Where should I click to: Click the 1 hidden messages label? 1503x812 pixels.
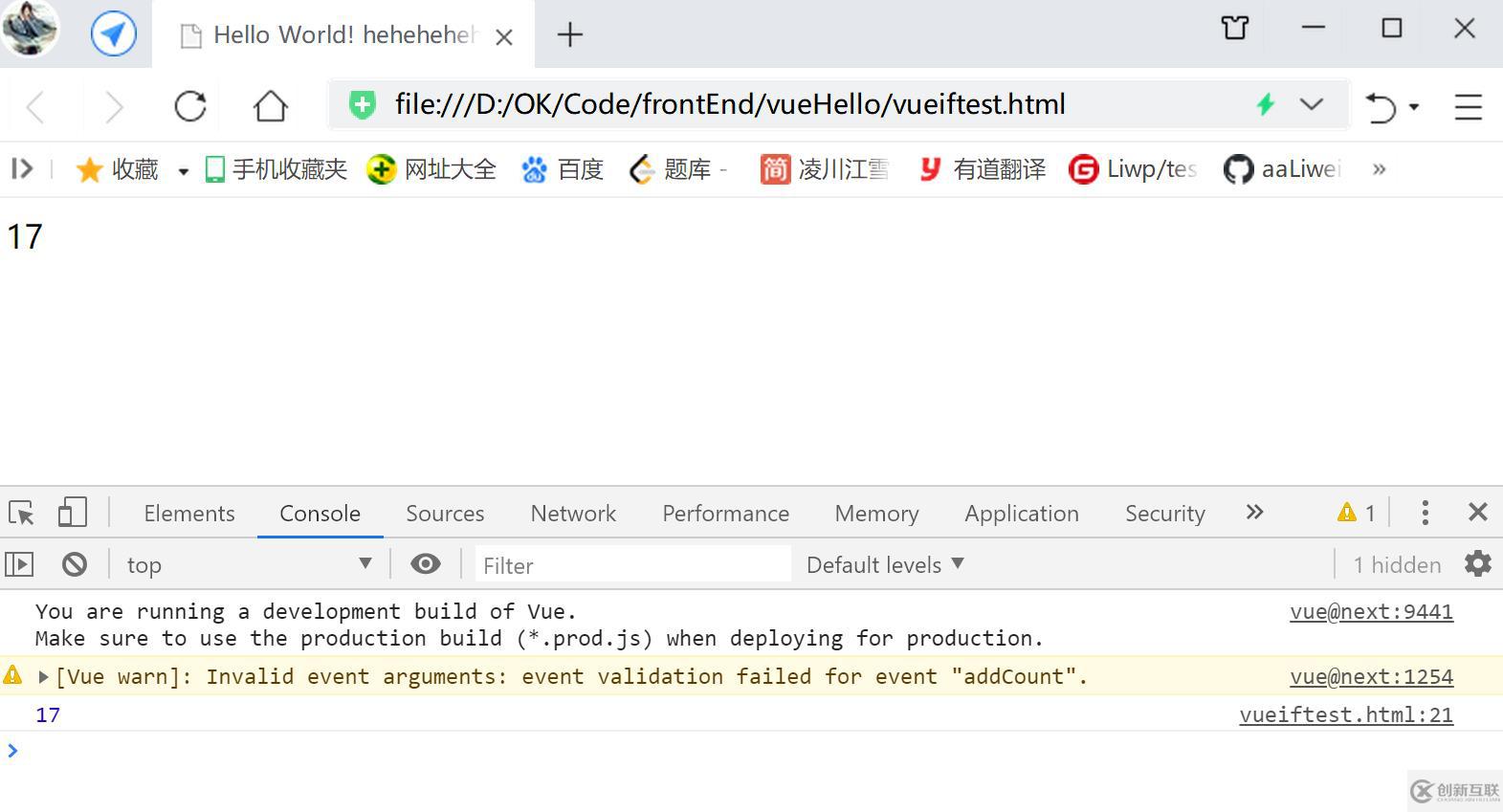point(1397,565)
